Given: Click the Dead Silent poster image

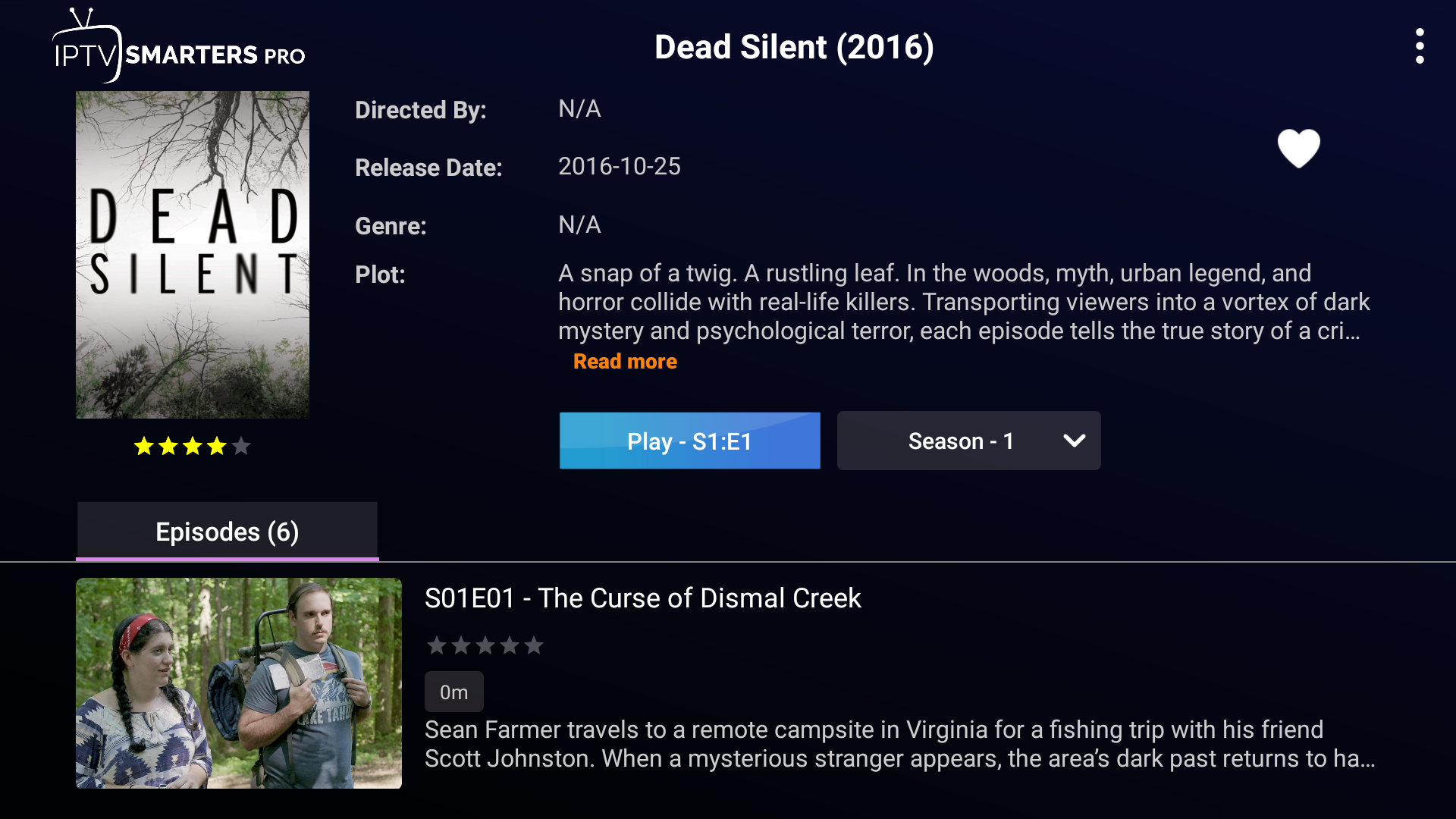Looking at the screenshot, I should click(x=193, y=255).
